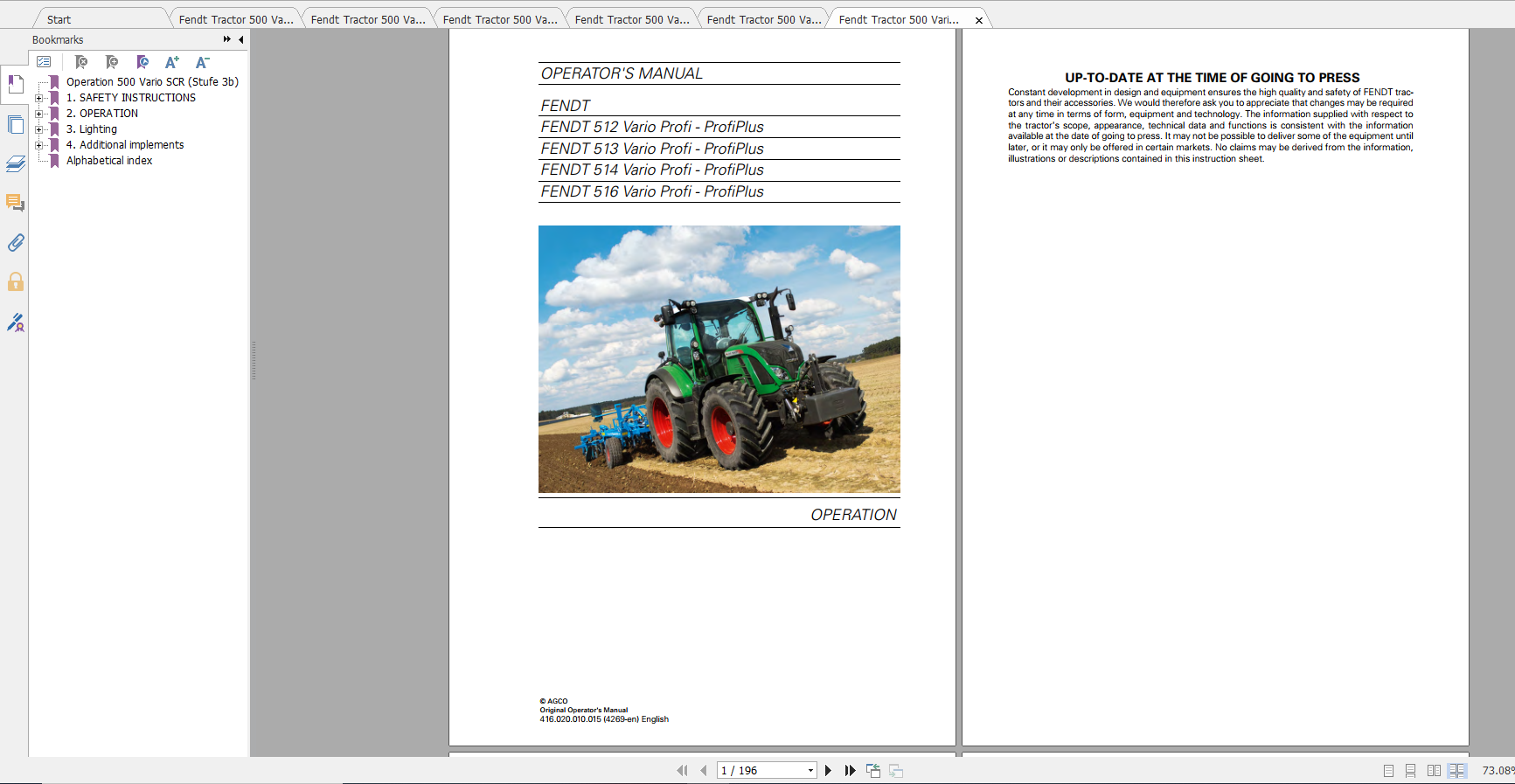Select bookmark Operation 500 Vario SCR (Stufe 3b)
The width and height of the screenshot is (1515, 784).
152,82
